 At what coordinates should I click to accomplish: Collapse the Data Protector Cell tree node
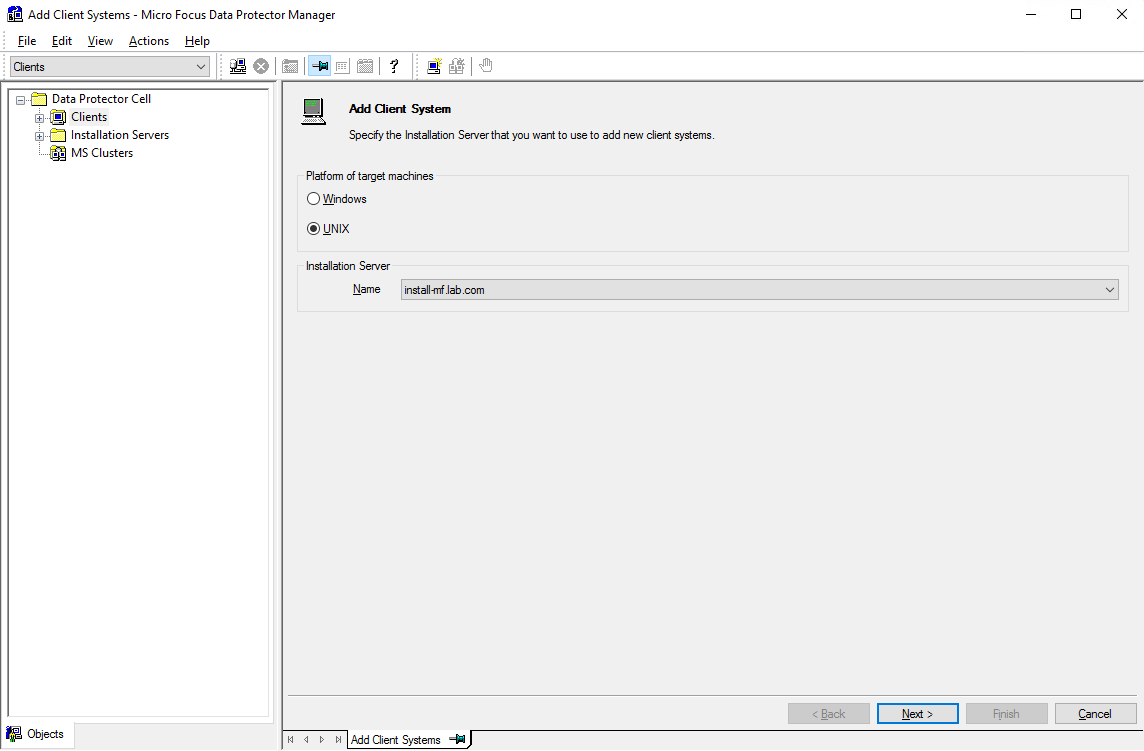tap(20, 100)
